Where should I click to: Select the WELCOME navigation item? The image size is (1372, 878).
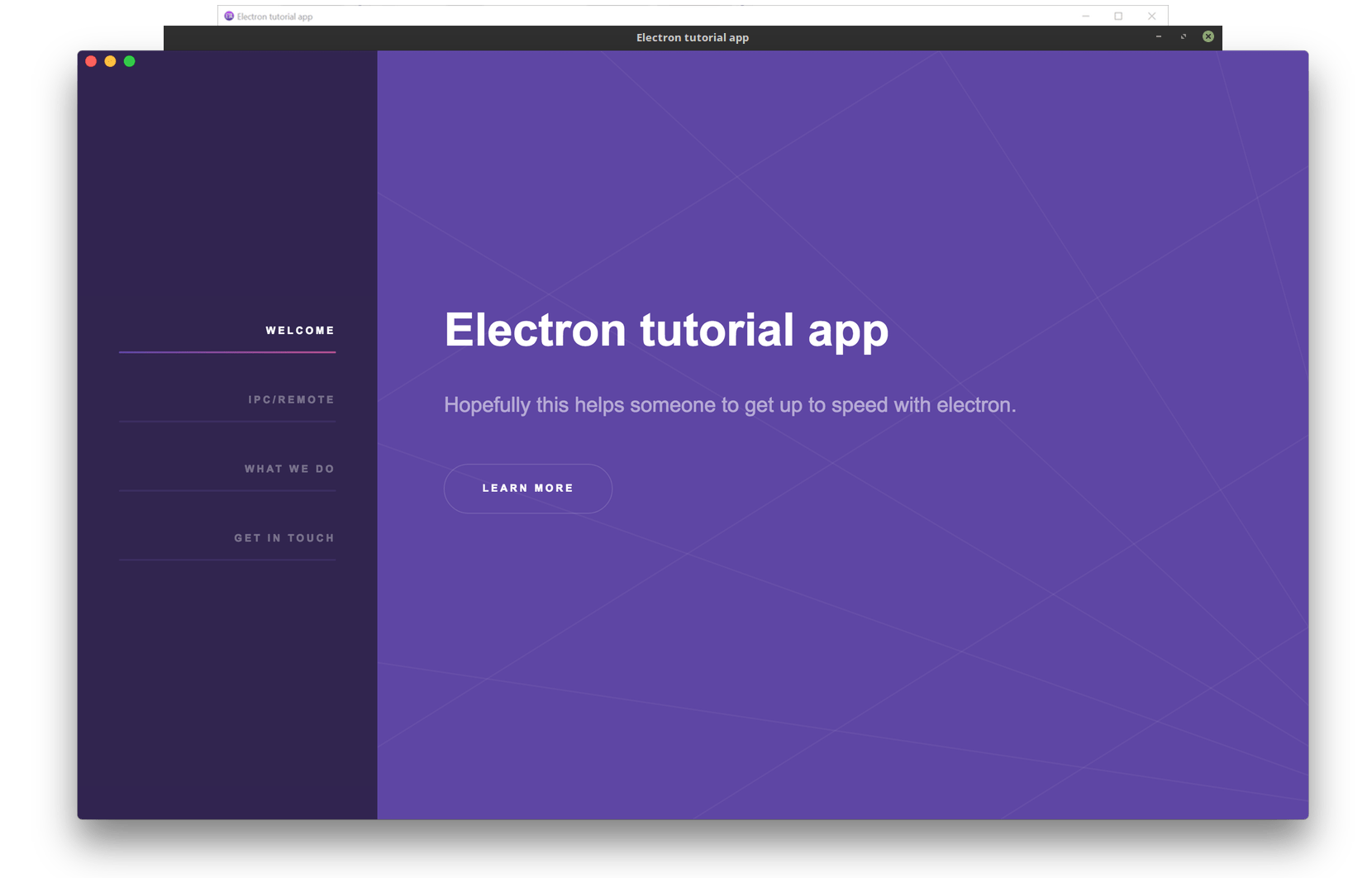(x=299, y=329)
